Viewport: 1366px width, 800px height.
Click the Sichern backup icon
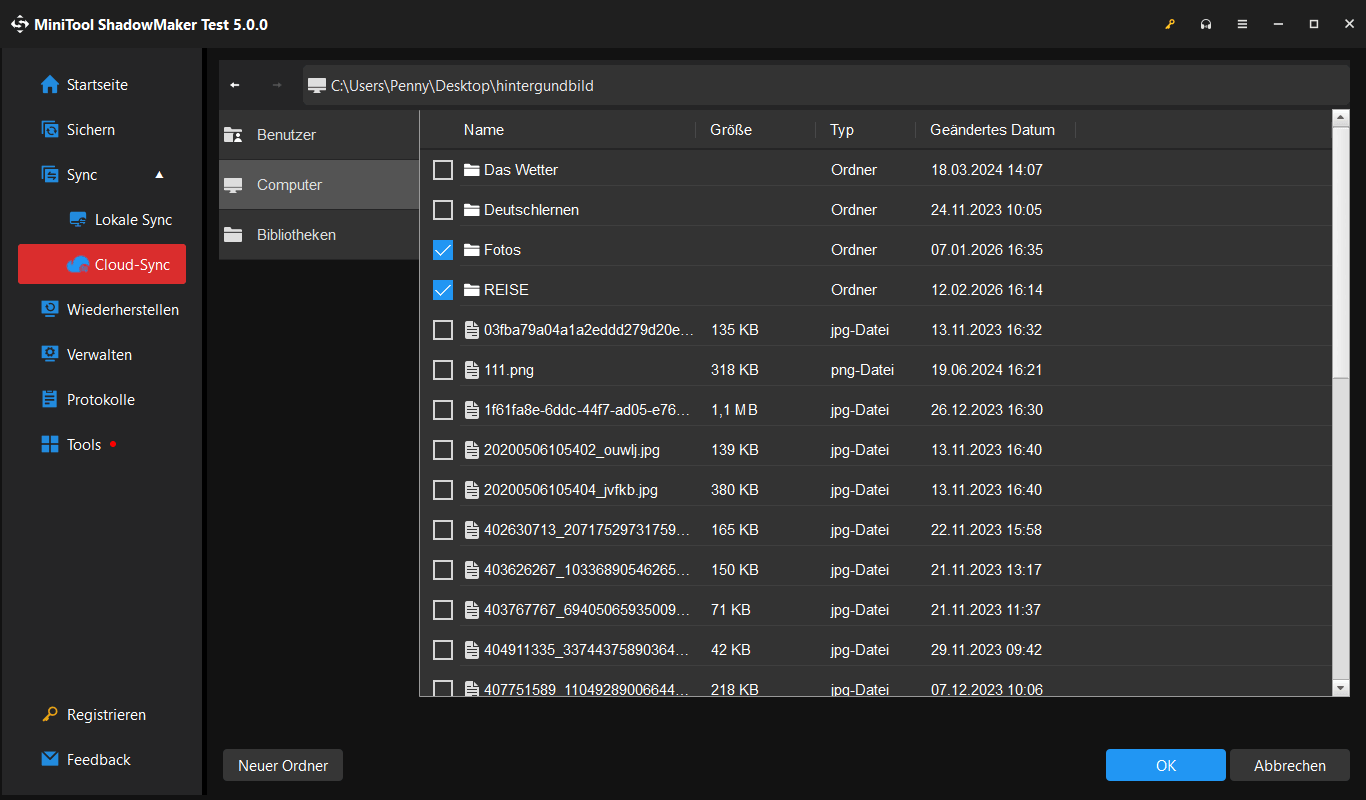coord(50,130)
